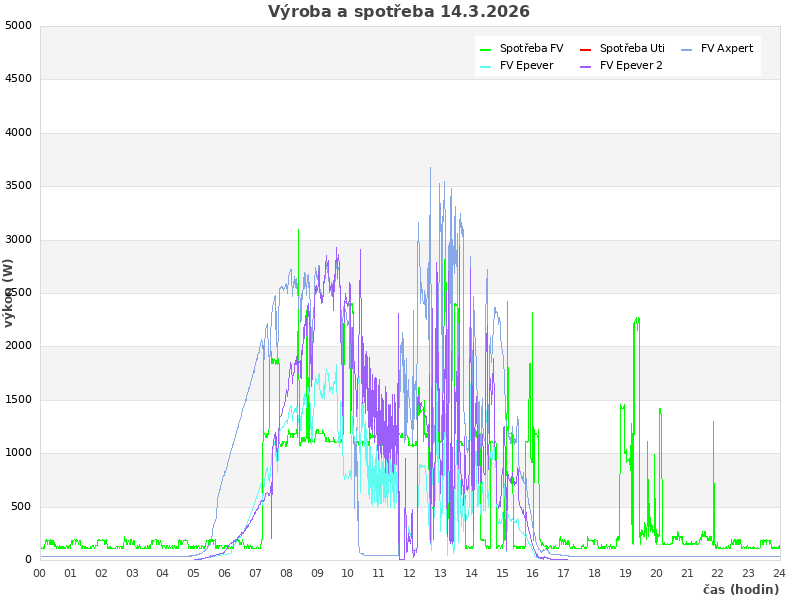Click the purple FV Epever 2 legend swatch
The width and height of the screenshot is (800, 600).
point(586,66)
